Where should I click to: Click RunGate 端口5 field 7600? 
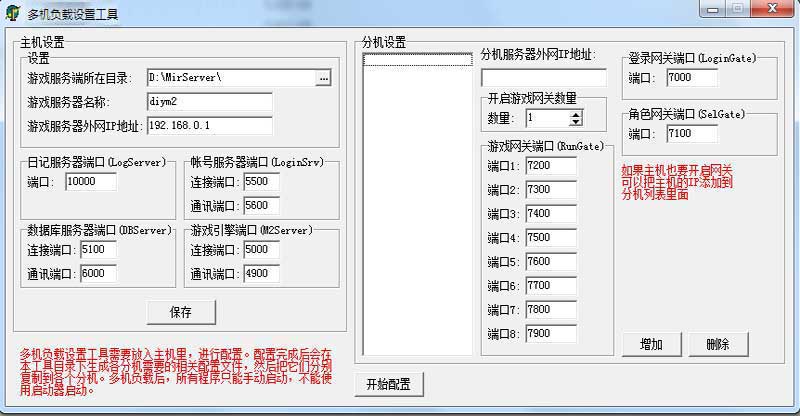pyautogui.click(x=551, y=262)
